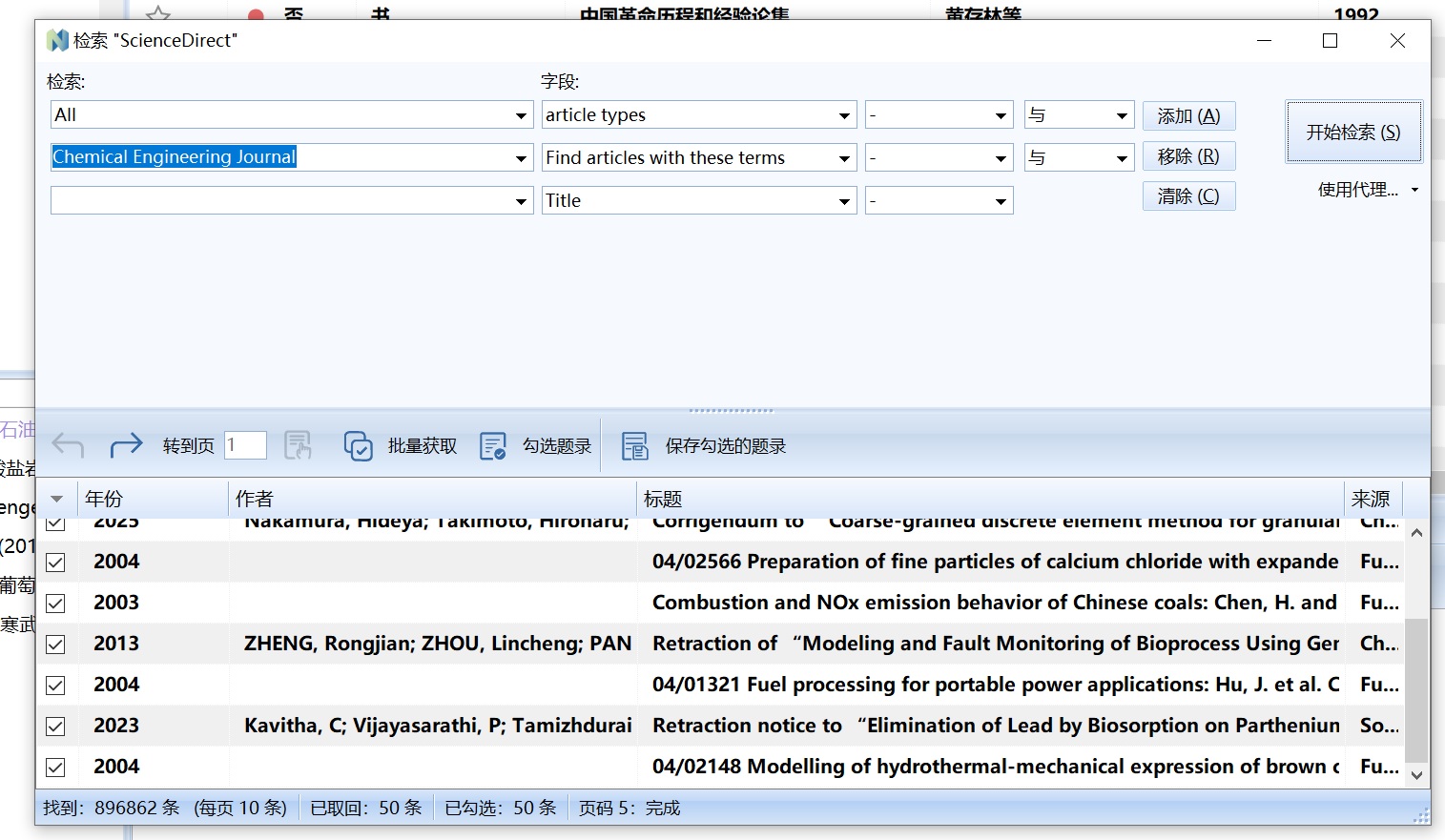
Task: Select '04/02566 Preparation of fine particles' title
Action: (x=996, y=562)
